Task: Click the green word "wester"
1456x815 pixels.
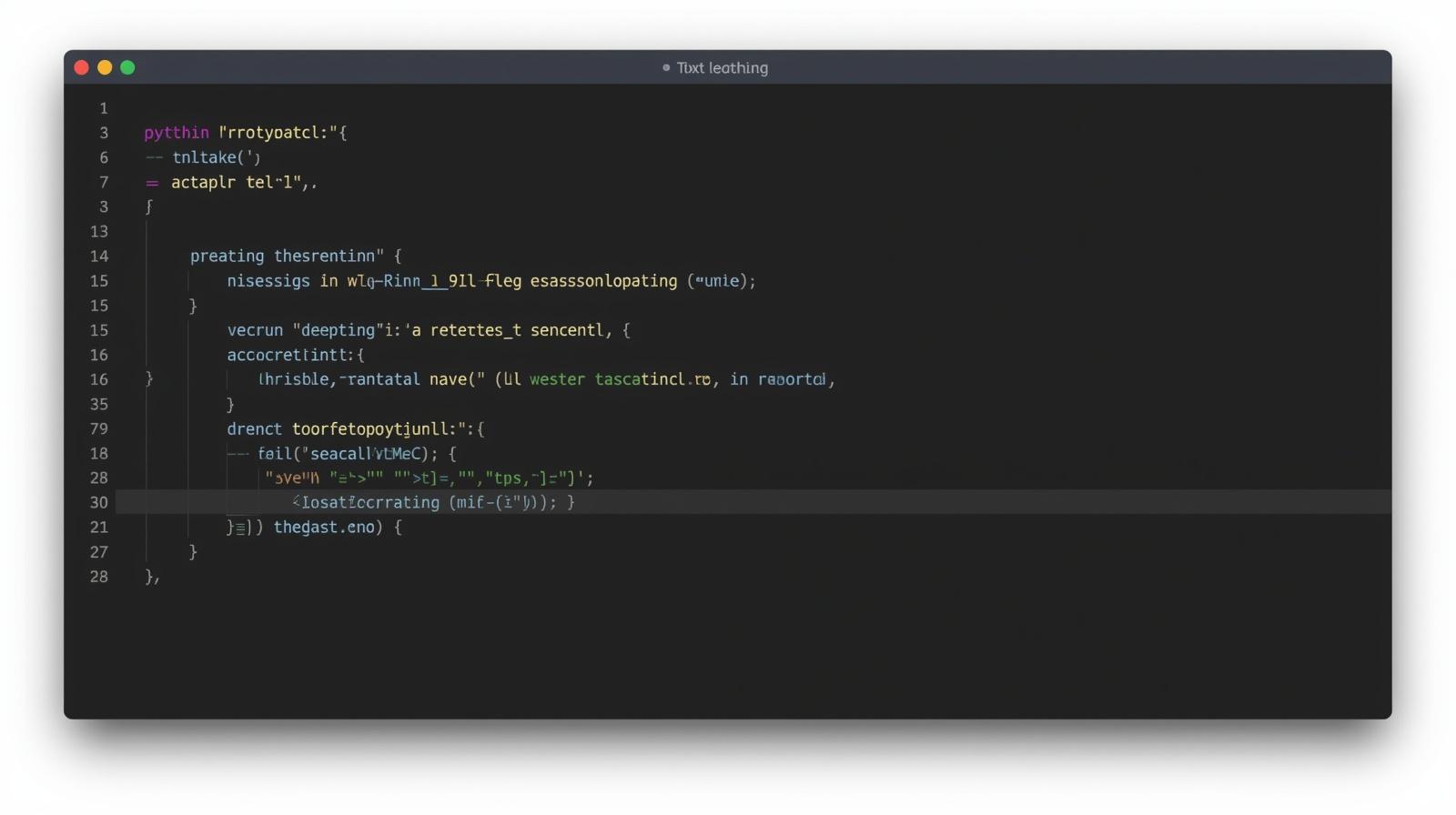Action: pos(557,379)
